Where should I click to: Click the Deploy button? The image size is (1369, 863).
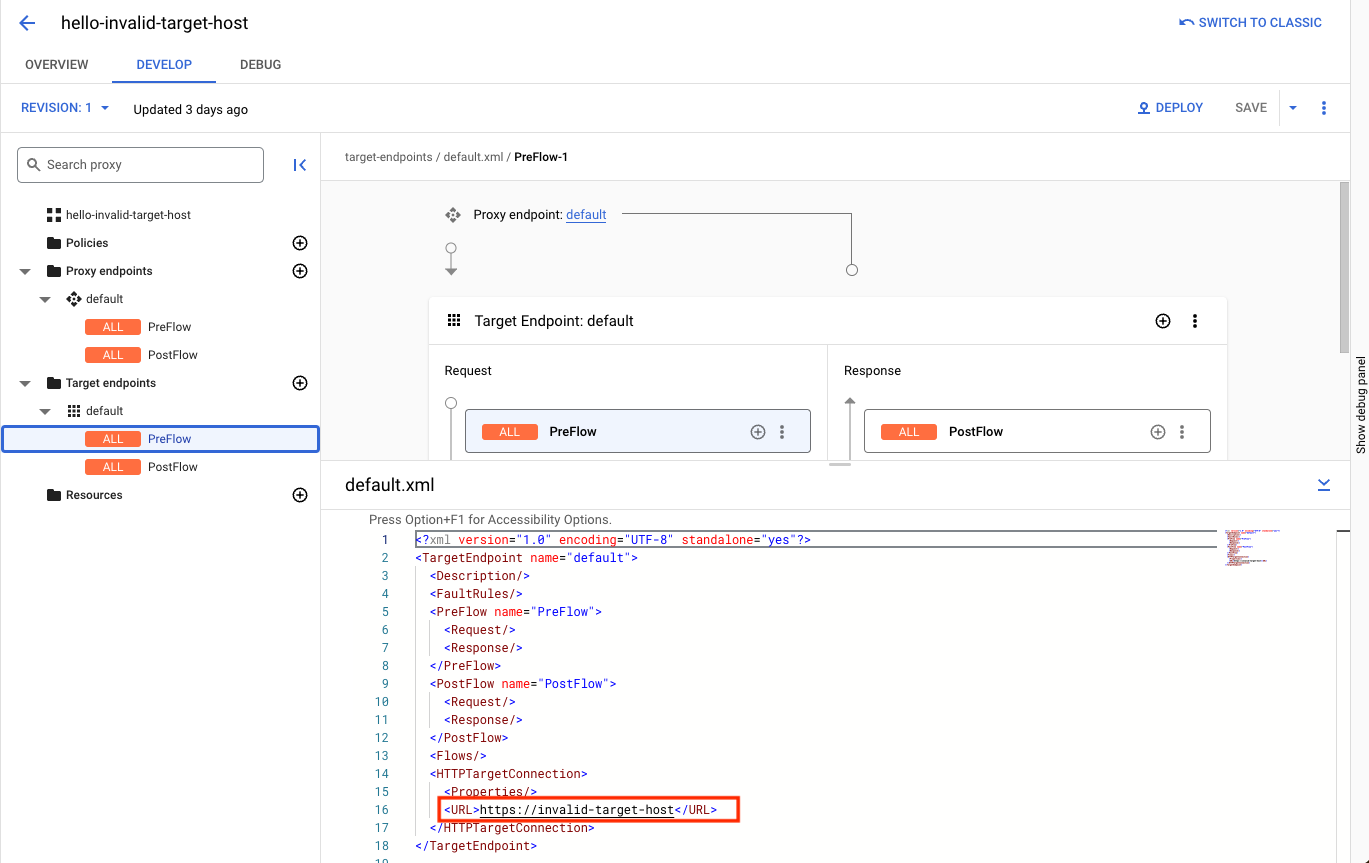click(1170, 108)
